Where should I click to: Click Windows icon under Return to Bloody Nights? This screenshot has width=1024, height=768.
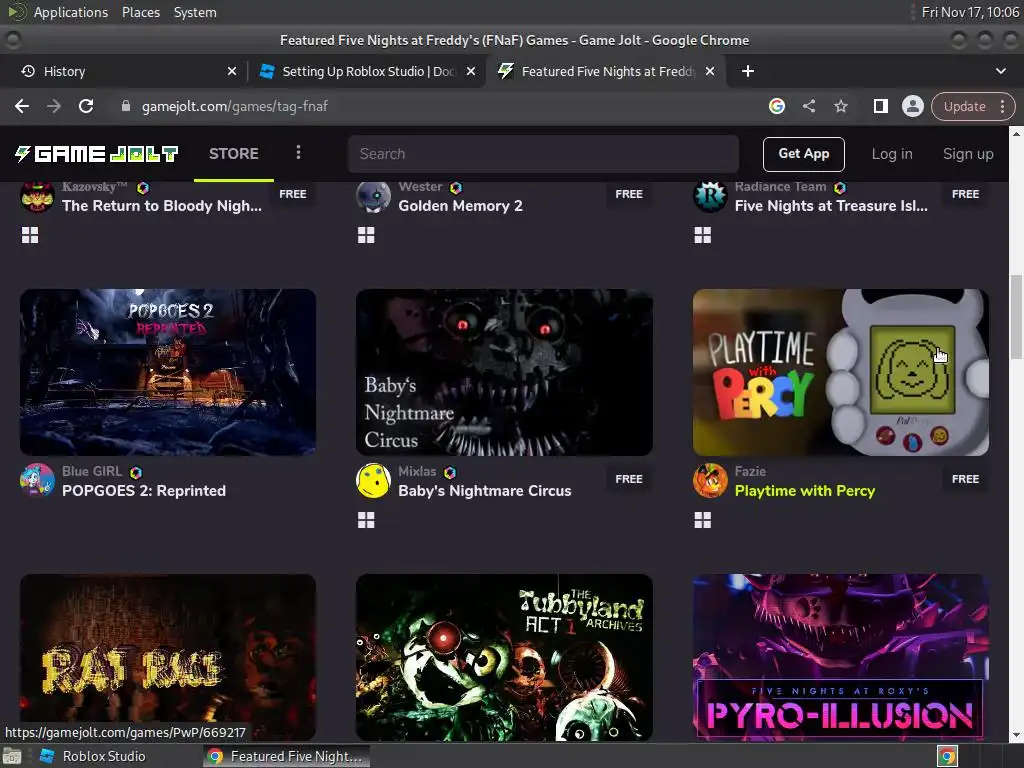(30, 235)
